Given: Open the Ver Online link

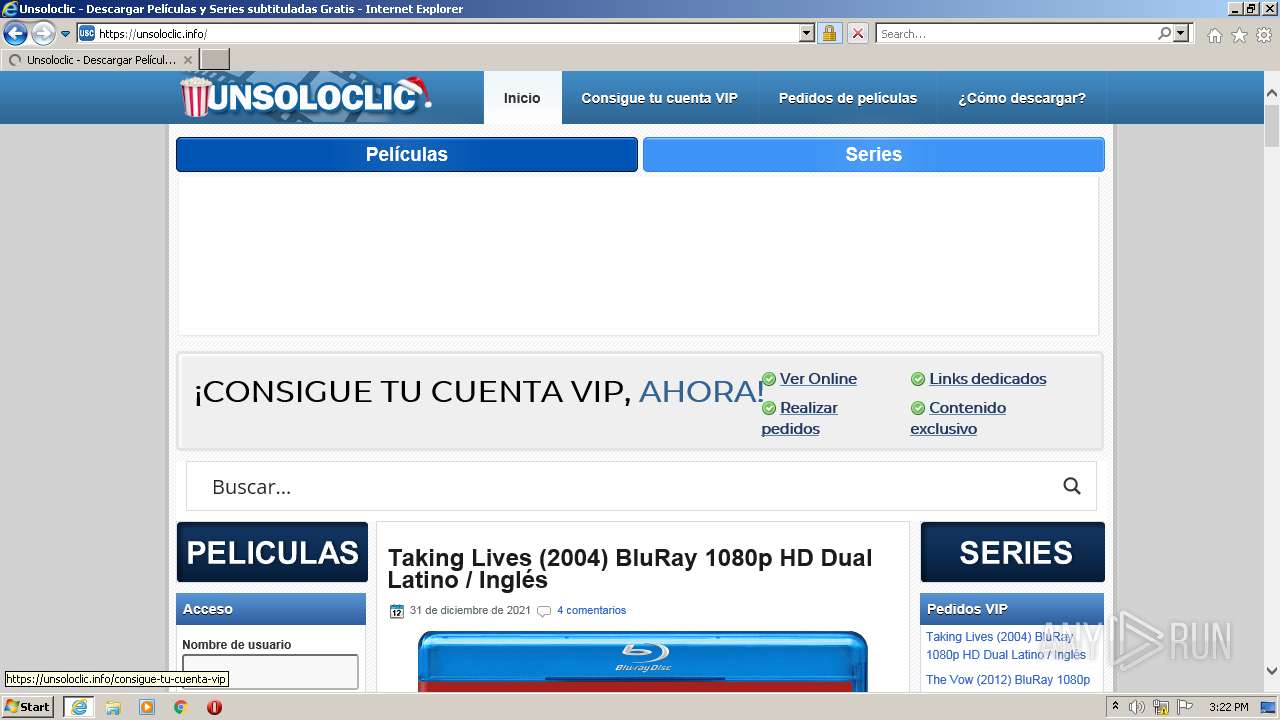Looking at the screenshot, I should [818, 379].
